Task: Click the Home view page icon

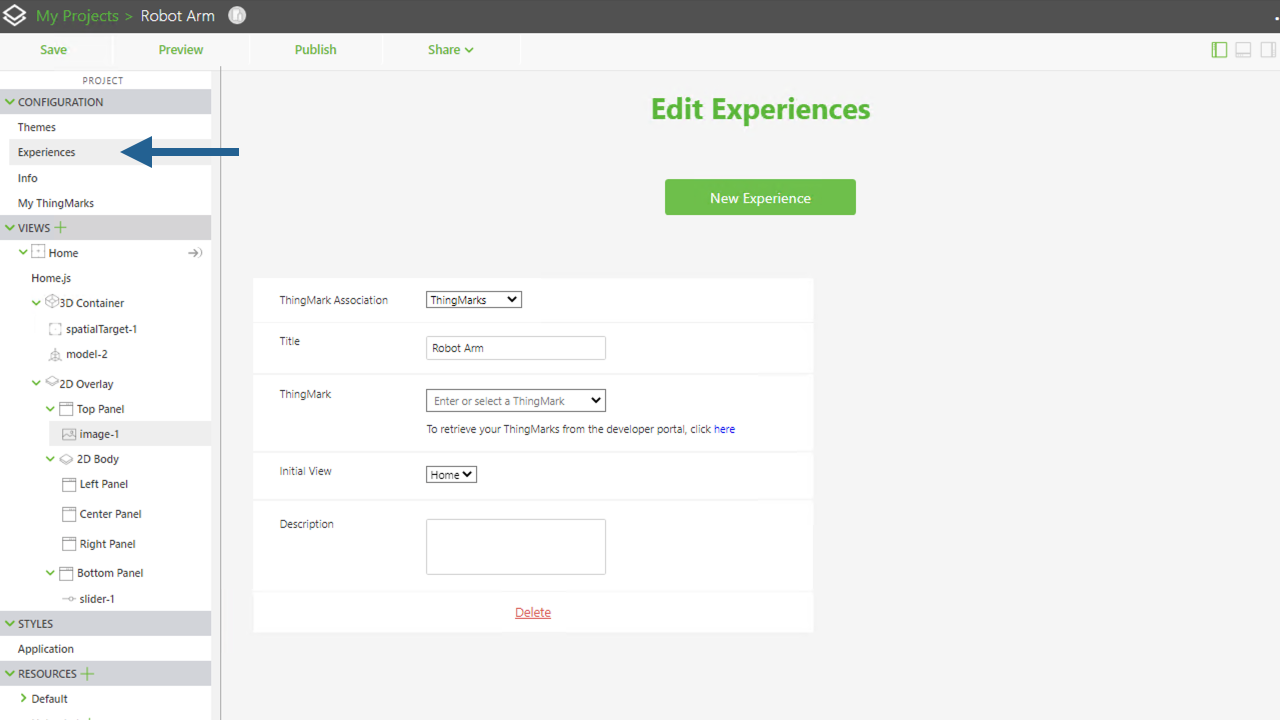Action: coord(38,252)
